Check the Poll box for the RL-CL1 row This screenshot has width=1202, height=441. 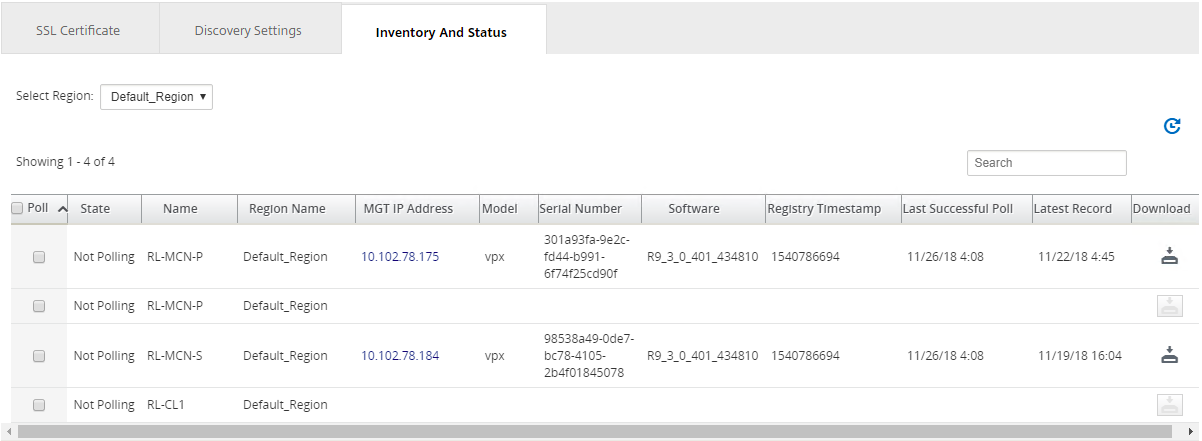pos(39,405)
